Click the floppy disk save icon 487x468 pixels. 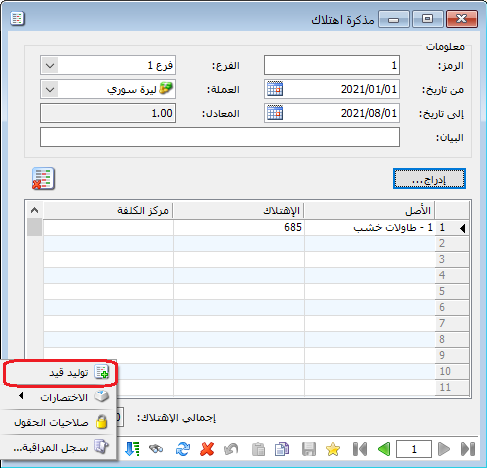click(309, 449)
